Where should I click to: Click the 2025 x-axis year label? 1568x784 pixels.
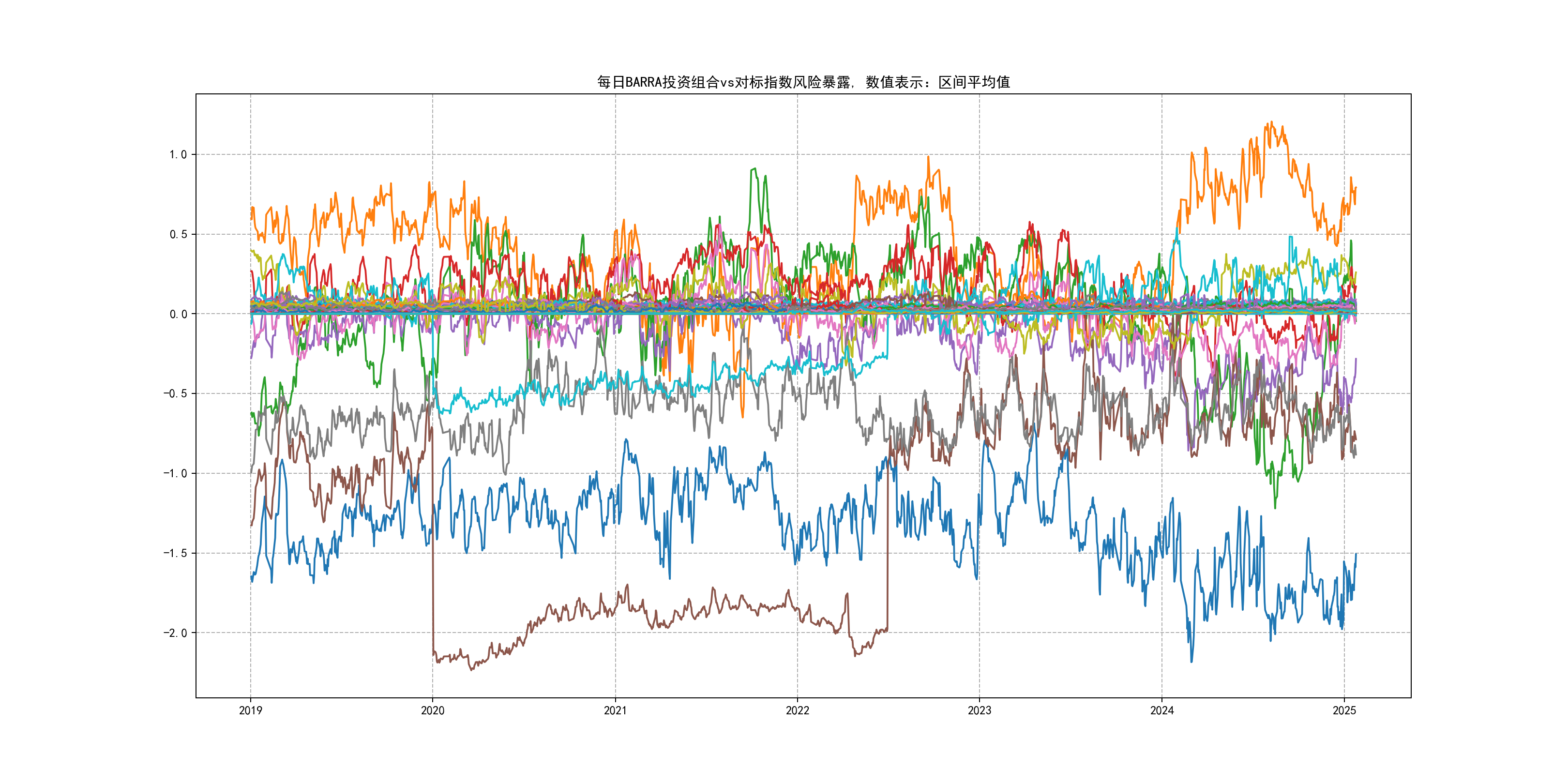(x=1344, y=710)
